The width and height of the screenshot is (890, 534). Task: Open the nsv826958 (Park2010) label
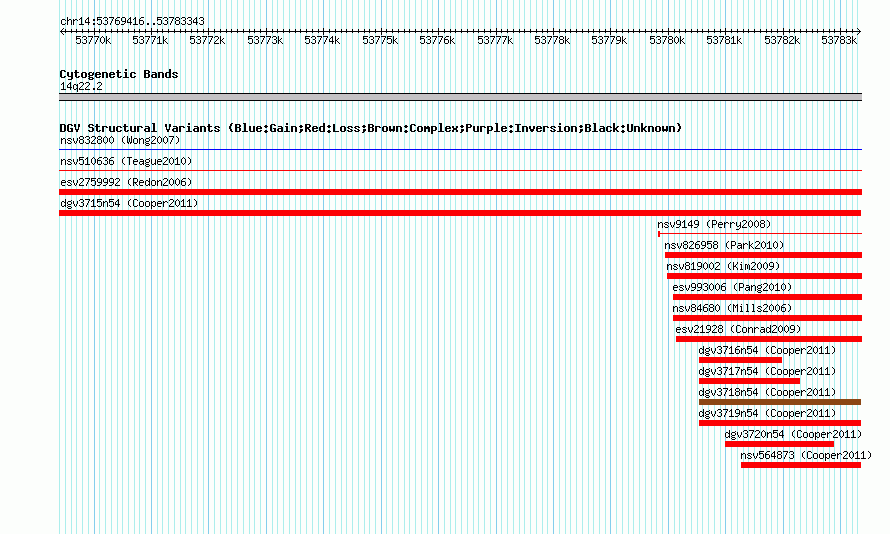point(724,245)
